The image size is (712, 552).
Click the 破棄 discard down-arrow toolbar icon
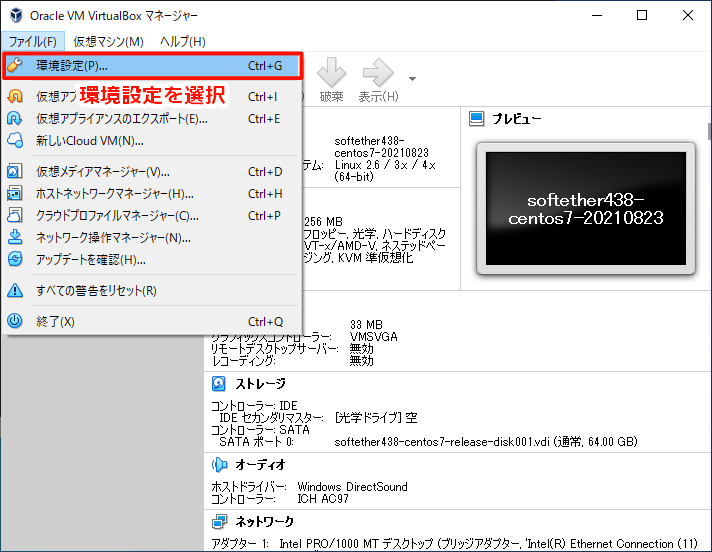coord(331,73)
